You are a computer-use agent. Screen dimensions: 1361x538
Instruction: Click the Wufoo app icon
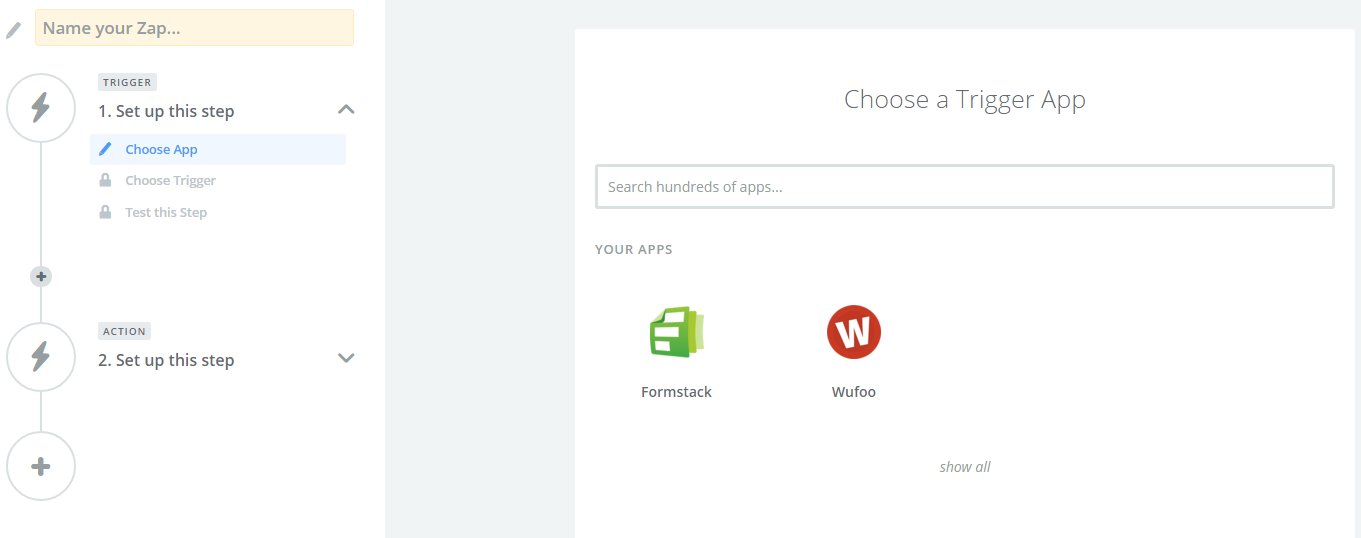pyautogui.click(x=853, y=332)
